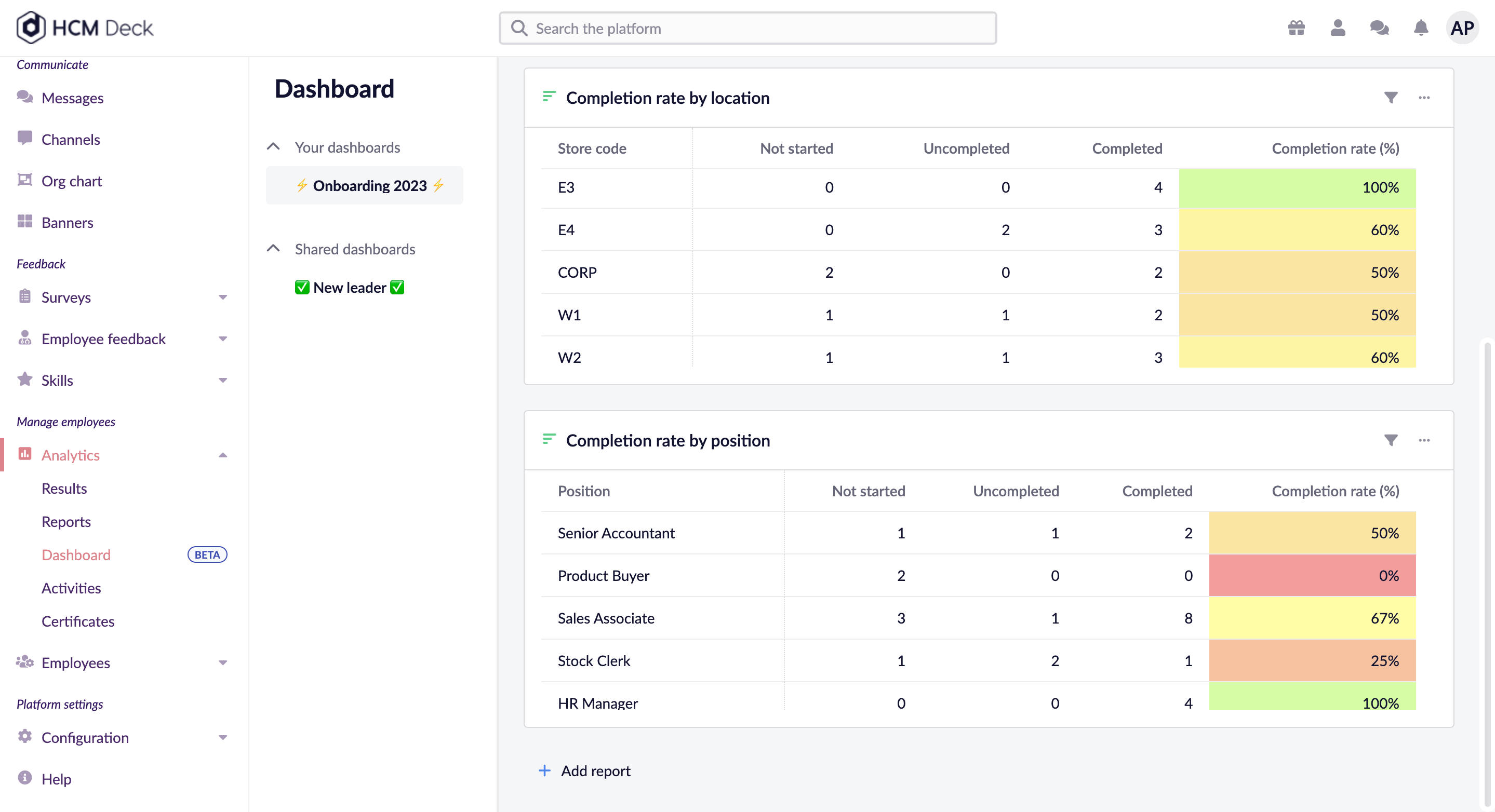Go to Channels
The width and height of the screenshot is (1495, 812).
pos(71,140)
